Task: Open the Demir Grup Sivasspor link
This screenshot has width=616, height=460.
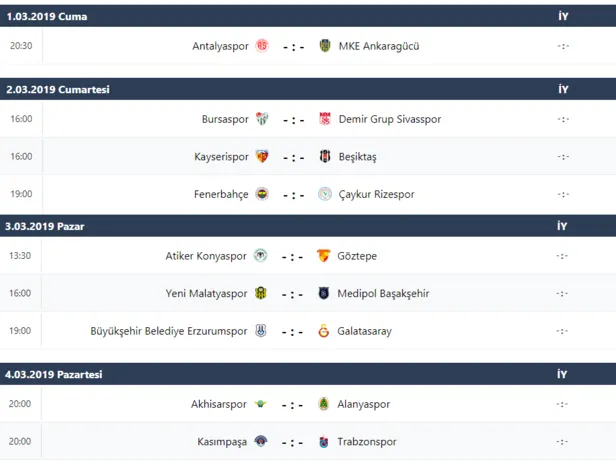Action: click(x=390, y=119)
